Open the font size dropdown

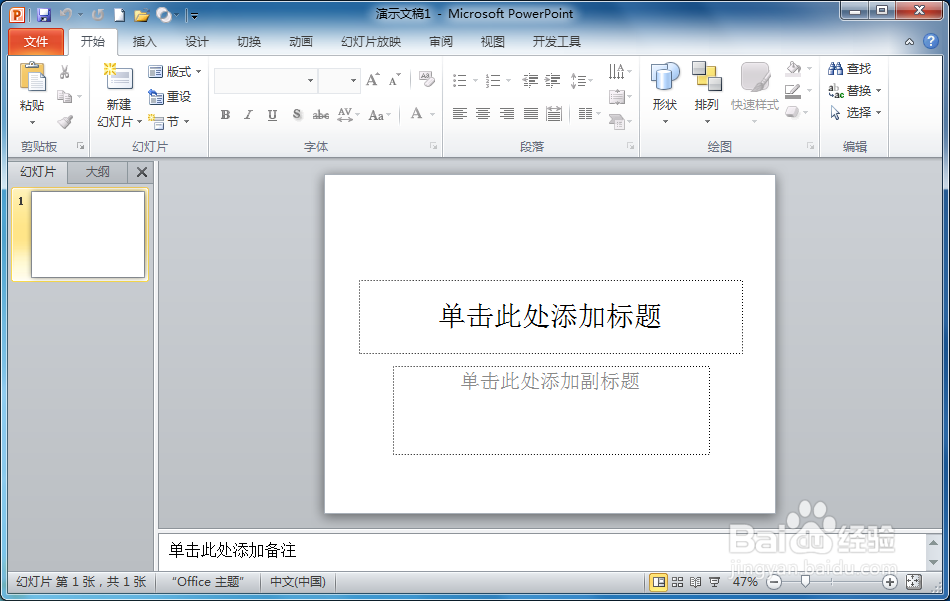pyautogui.click(x=353, y=81)
